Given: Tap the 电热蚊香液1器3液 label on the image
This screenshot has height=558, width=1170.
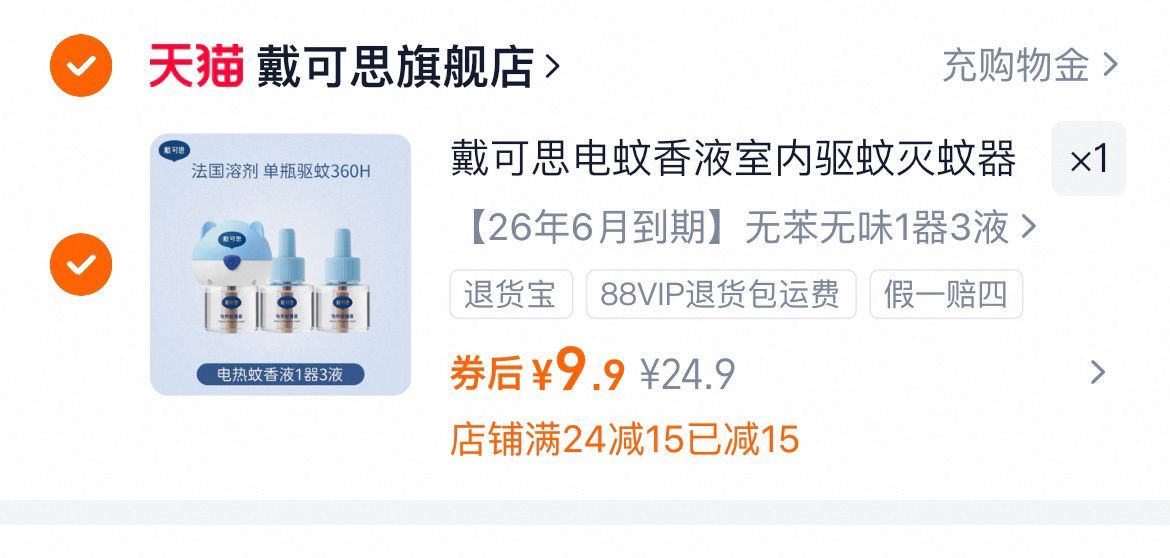Looking at the screenshot, I should tap(281, 374).
